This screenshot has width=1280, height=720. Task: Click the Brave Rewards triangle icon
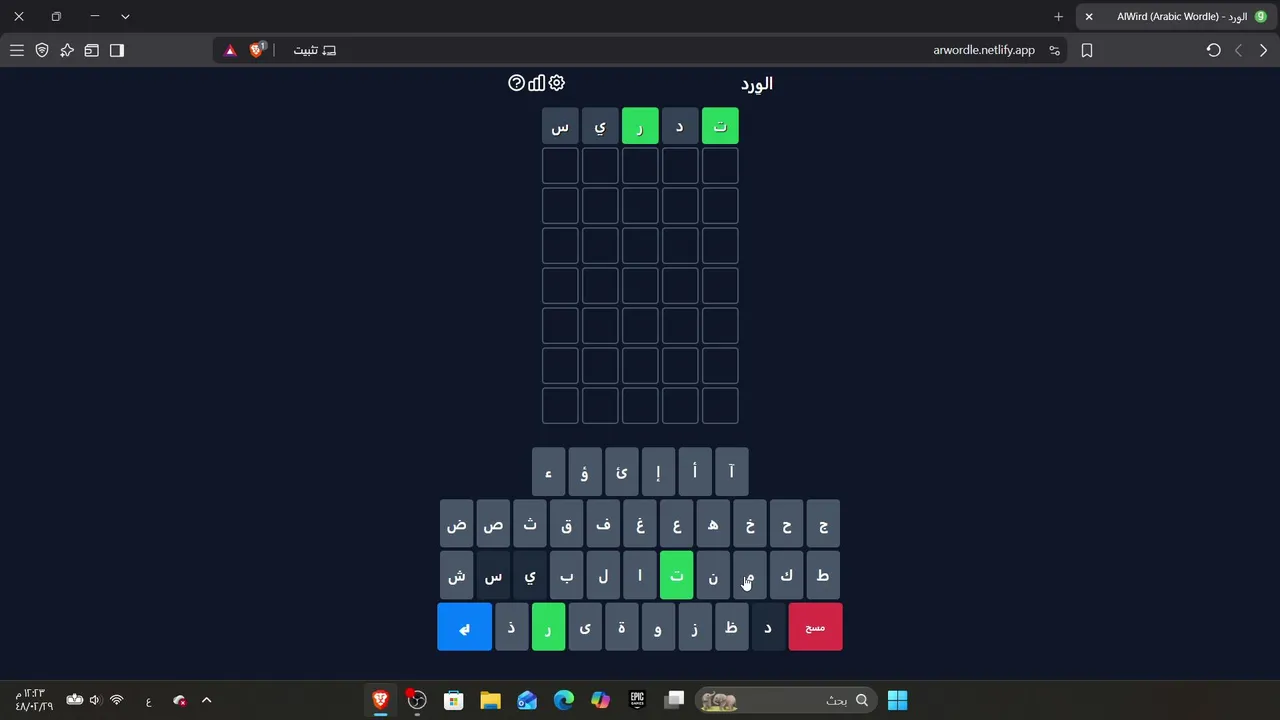(x=230, y=50)
